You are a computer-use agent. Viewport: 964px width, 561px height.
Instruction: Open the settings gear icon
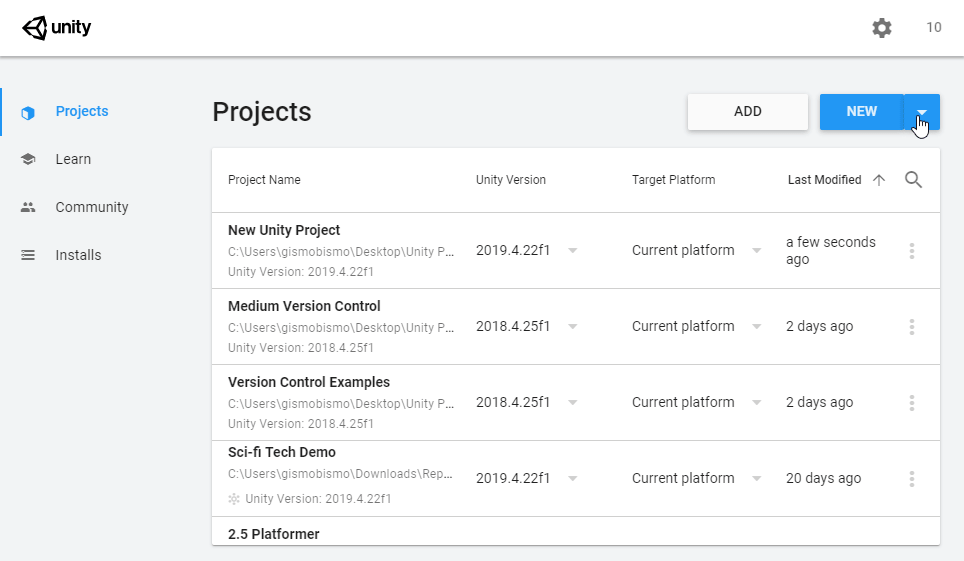pos(881,28)
